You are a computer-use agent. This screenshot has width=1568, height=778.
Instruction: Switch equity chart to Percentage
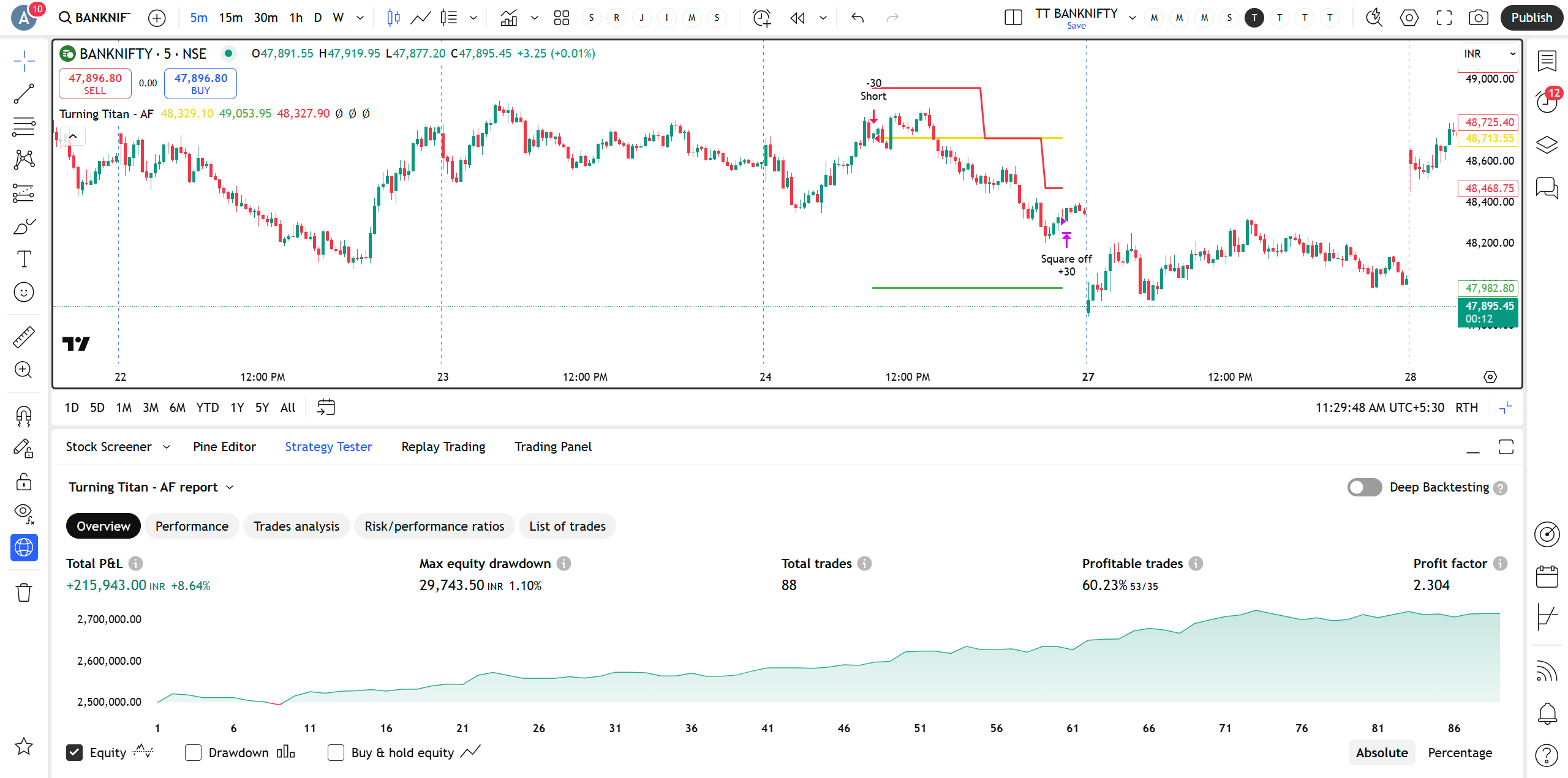point(1460,752)
